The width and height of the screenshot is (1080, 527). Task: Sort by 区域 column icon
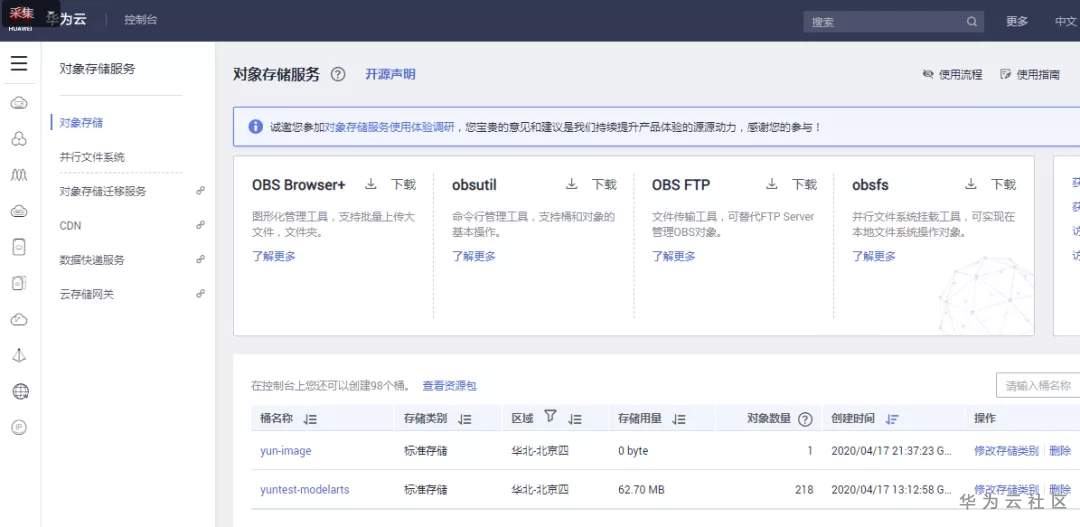click(x=574, y=419)
